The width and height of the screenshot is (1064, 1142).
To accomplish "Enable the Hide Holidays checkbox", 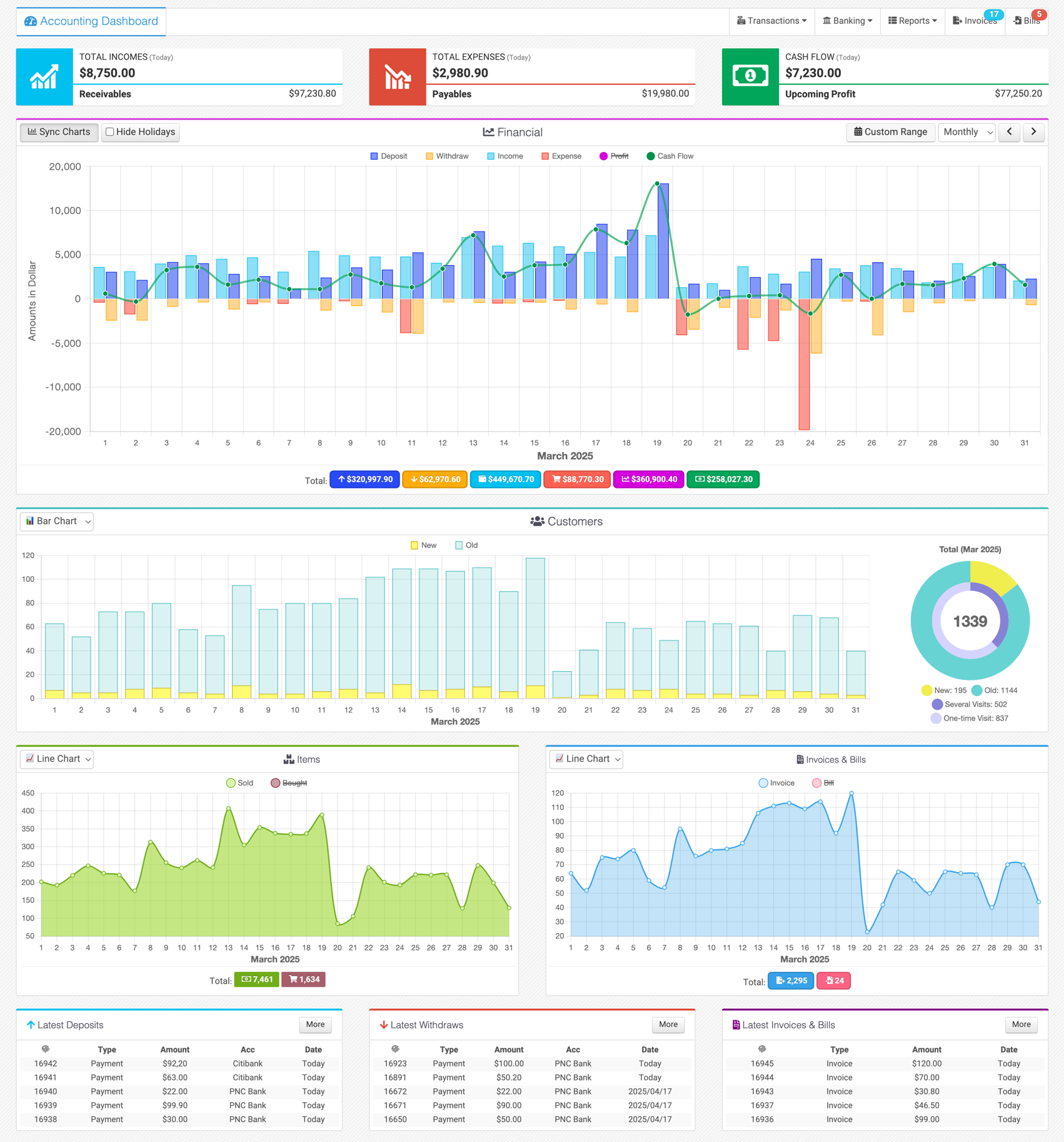I will point(110,132).
